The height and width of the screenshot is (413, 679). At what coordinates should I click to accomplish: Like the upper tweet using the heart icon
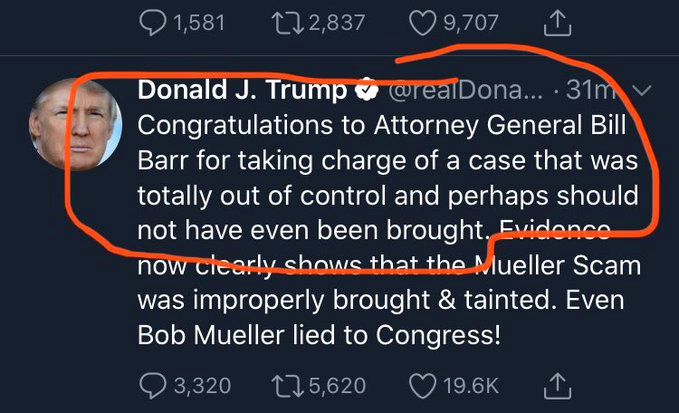click(x=422, y=22)
